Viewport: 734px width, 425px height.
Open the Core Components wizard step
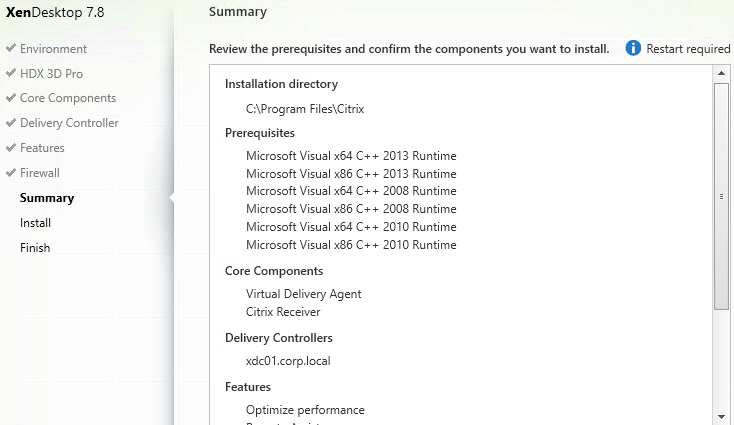[x=68, y=98]
